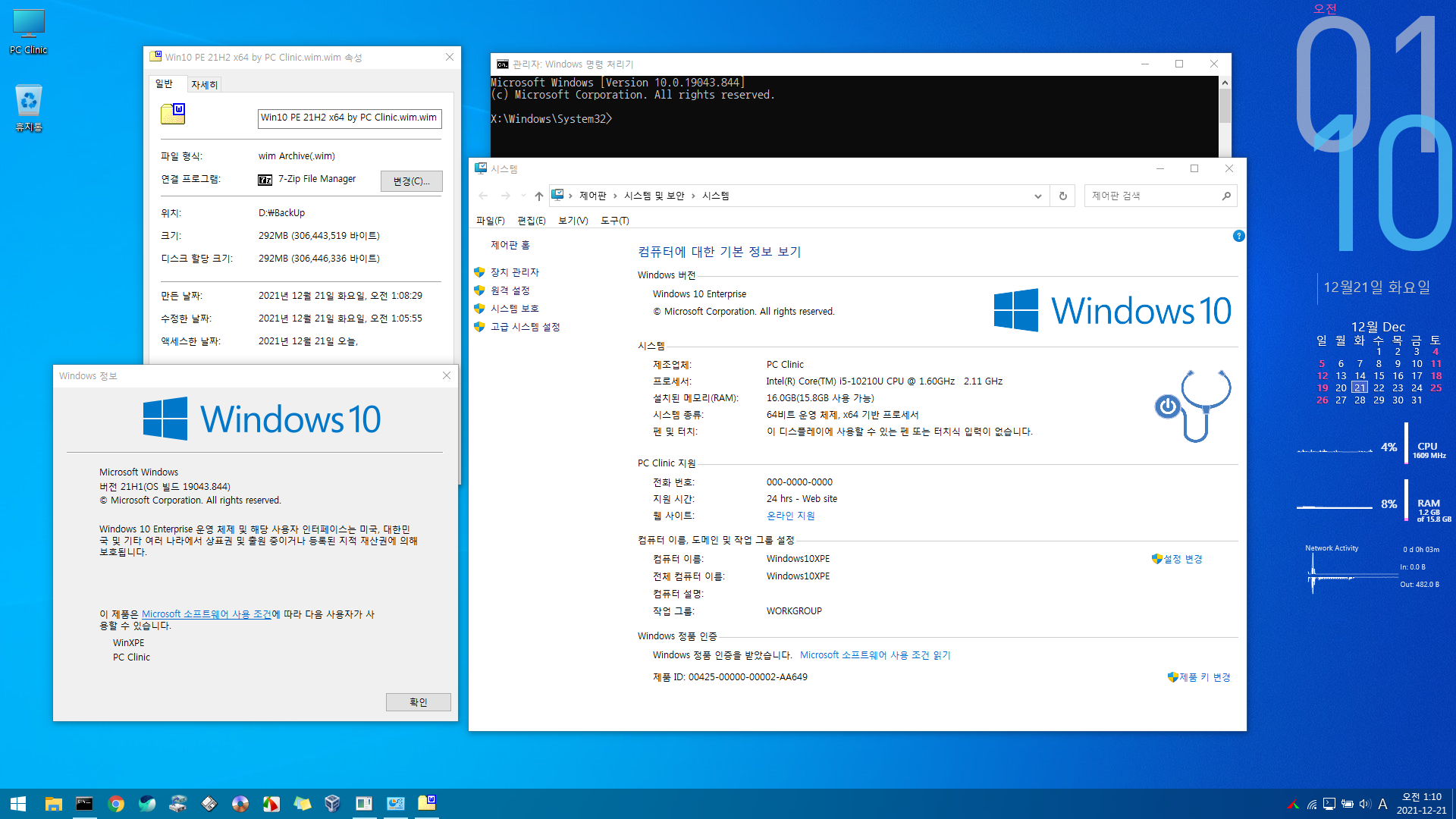1456x819 pixels.
Task: Click 변경(C)... button in properties dialog
Action: tap(412, 181)
